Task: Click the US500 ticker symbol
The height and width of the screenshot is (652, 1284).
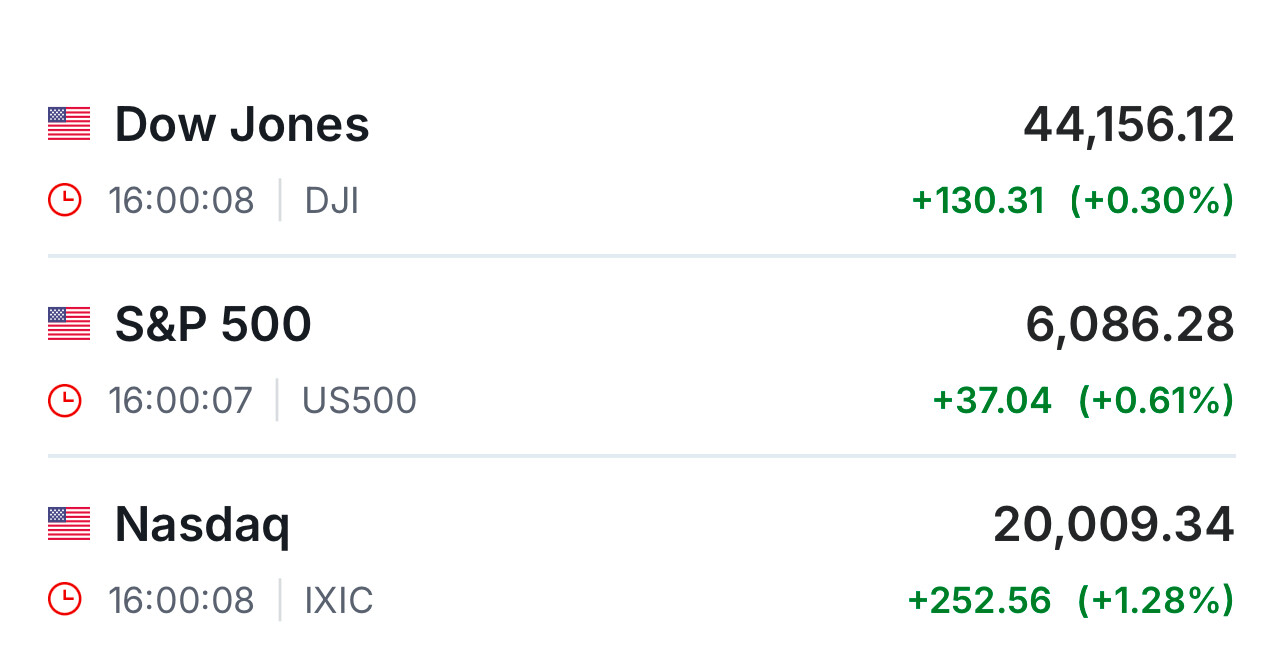Action: [x=360, y=401]
